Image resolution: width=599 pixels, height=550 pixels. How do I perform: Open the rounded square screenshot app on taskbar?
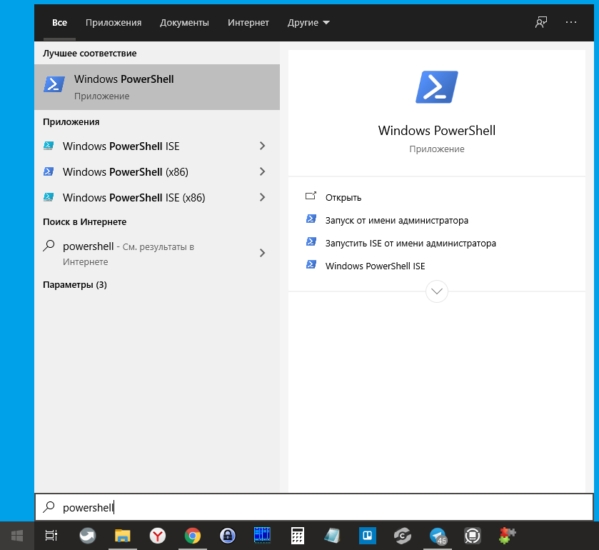tap(473, 535)
